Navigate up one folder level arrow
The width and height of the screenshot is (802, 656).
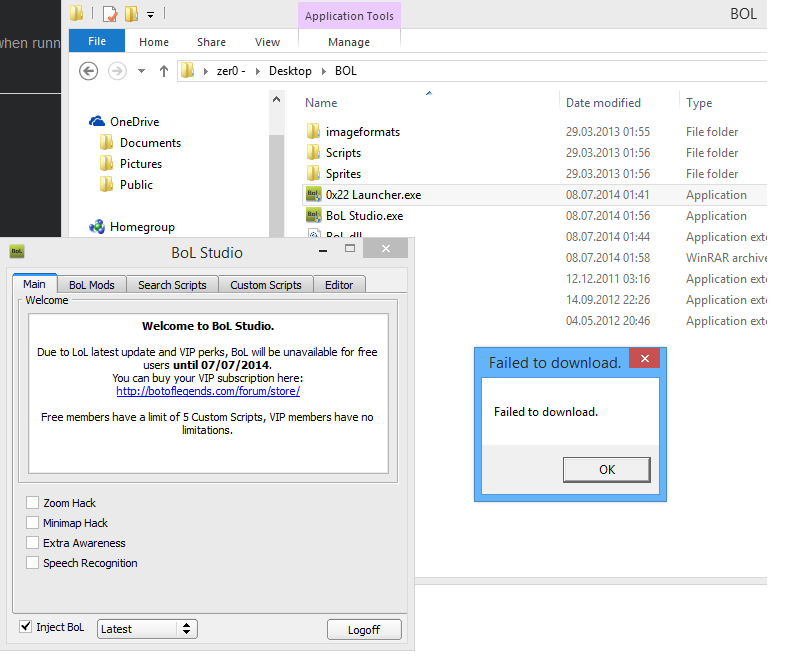164,71
